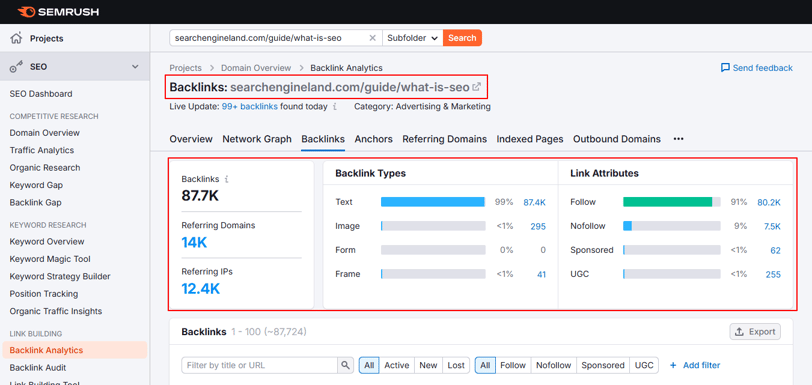Screen dimensions: 812x385
Task: Open the Anchors tab
Action: click(x=373, y=139)
